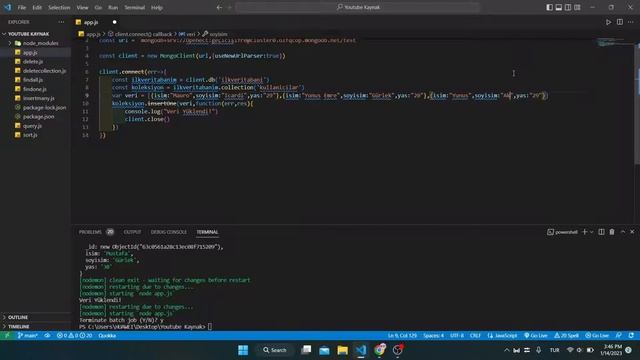Switch to Output panel tab
The height and width of the screenshot is (360, 640).
coord(132,232)
